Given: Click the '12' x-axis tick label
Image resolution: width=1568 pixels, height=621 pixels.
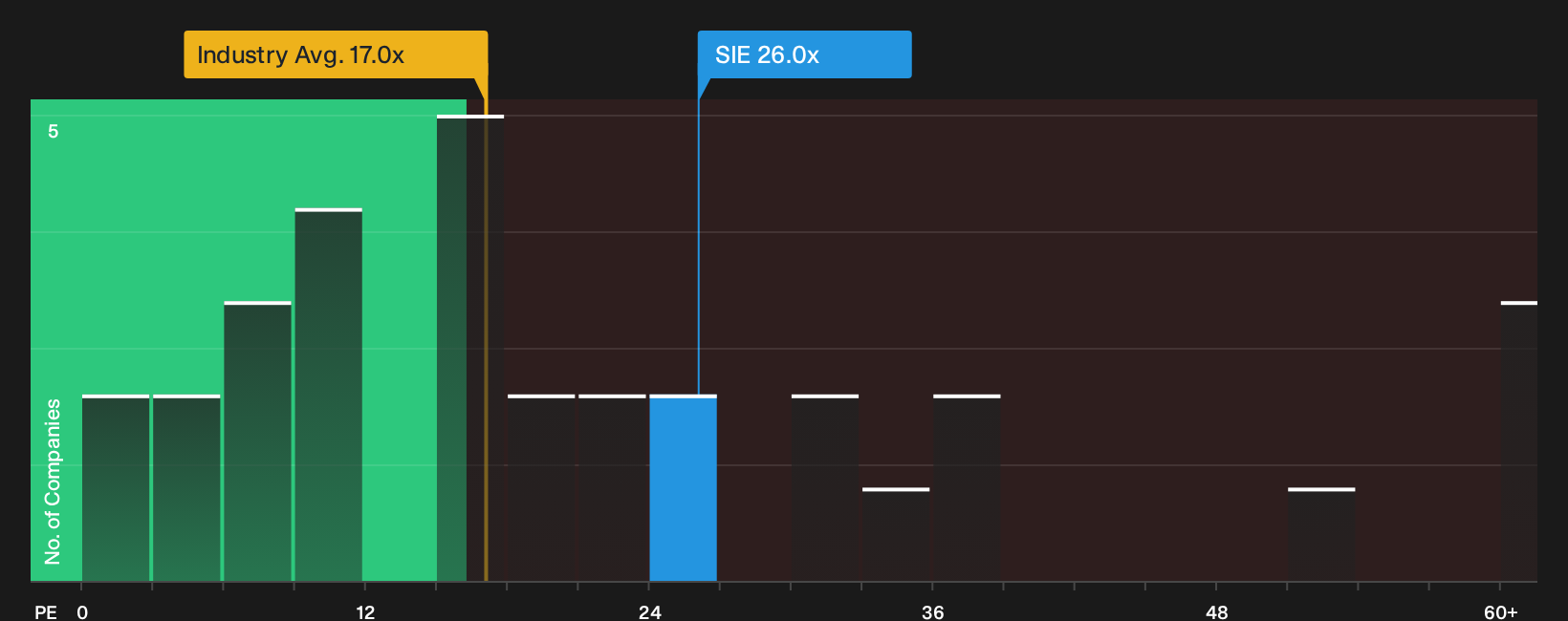Looking at the screenshot, I should [x=365, y=611].
